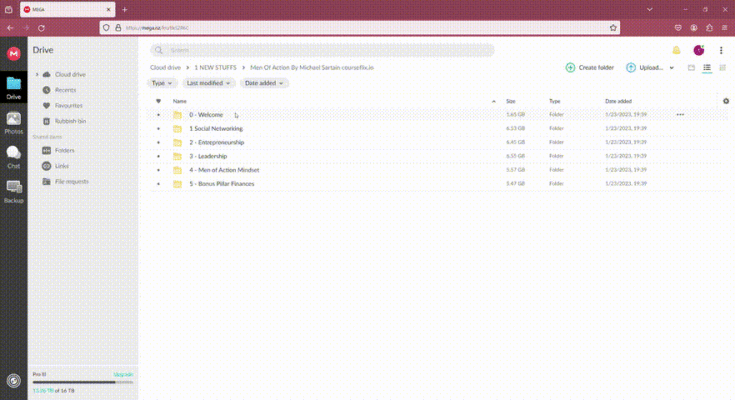Open the notifications bell icon

677,50
